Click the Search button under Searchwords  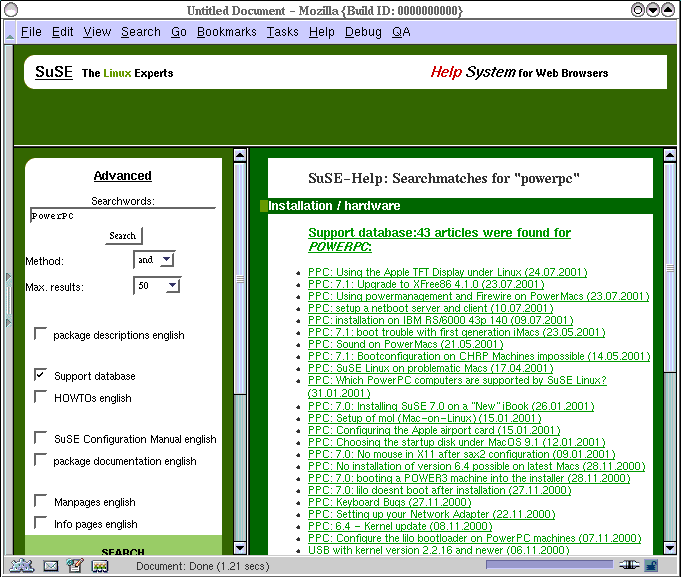(x=123, y=236)
